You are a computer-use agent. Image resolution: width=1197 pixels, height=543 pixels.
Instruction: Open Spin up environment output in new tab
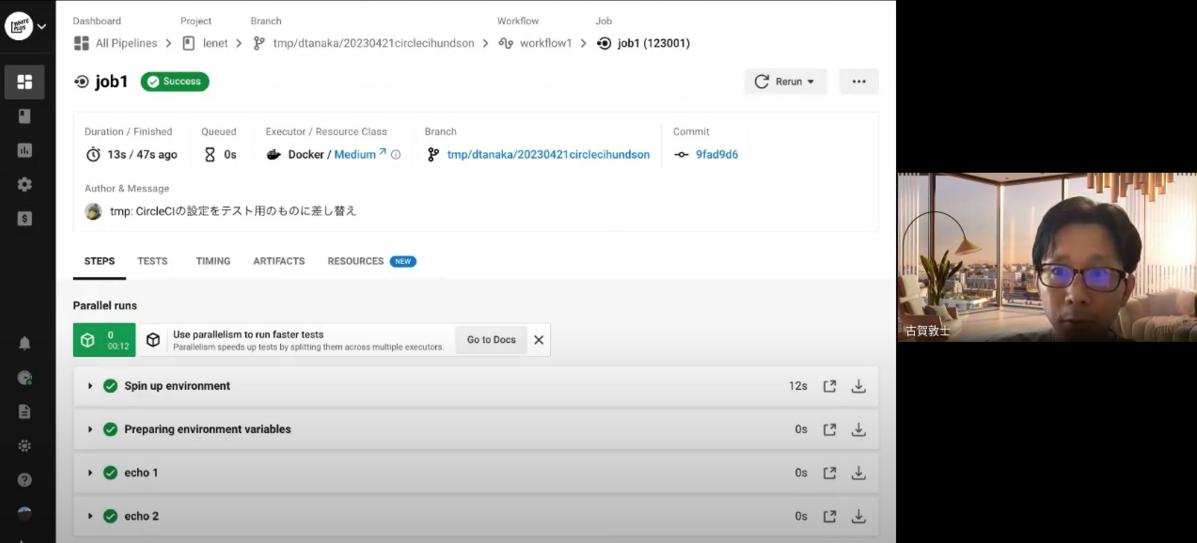coord(830,386)
